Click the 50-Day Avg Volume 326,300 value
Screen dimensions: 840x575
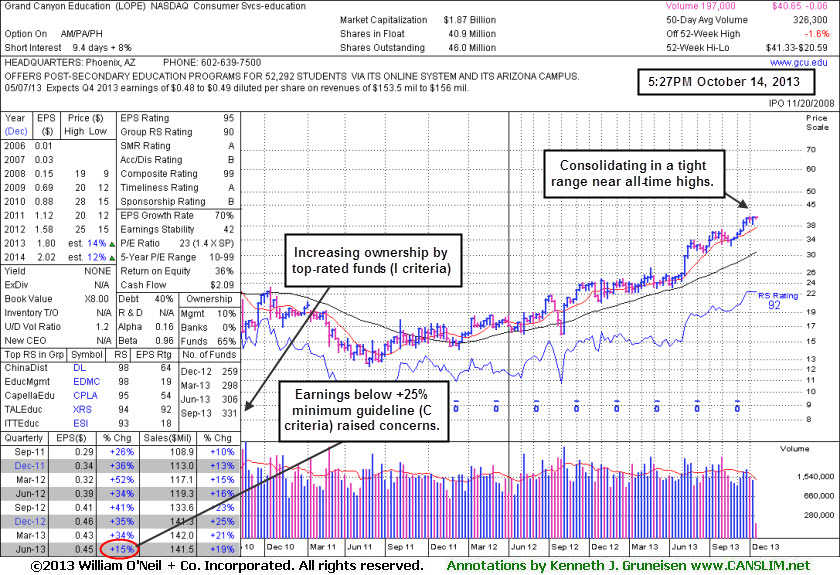[x=811, y=20]
